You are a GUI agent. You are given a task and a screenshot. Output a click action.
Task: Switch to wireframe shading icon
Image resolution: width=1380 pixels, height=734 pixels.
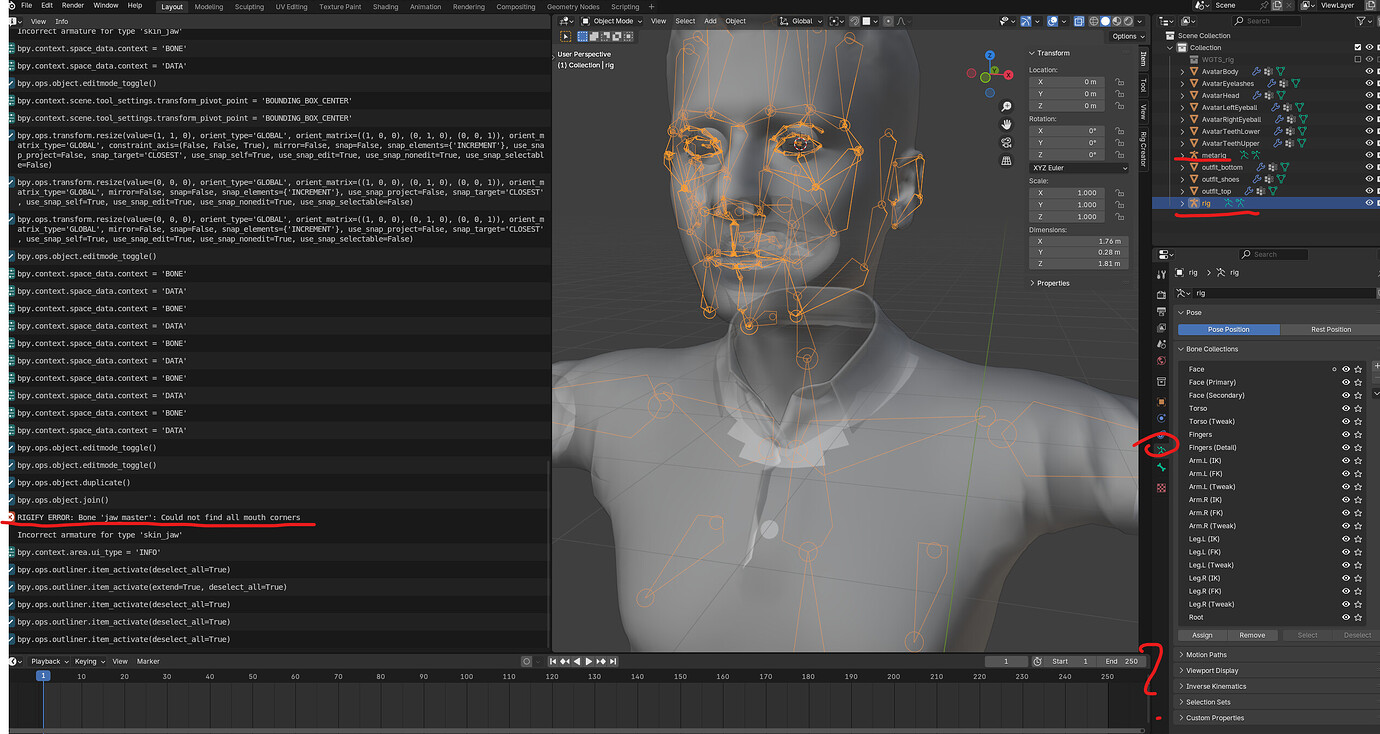pyautogui.click(x=1092, y=21)
